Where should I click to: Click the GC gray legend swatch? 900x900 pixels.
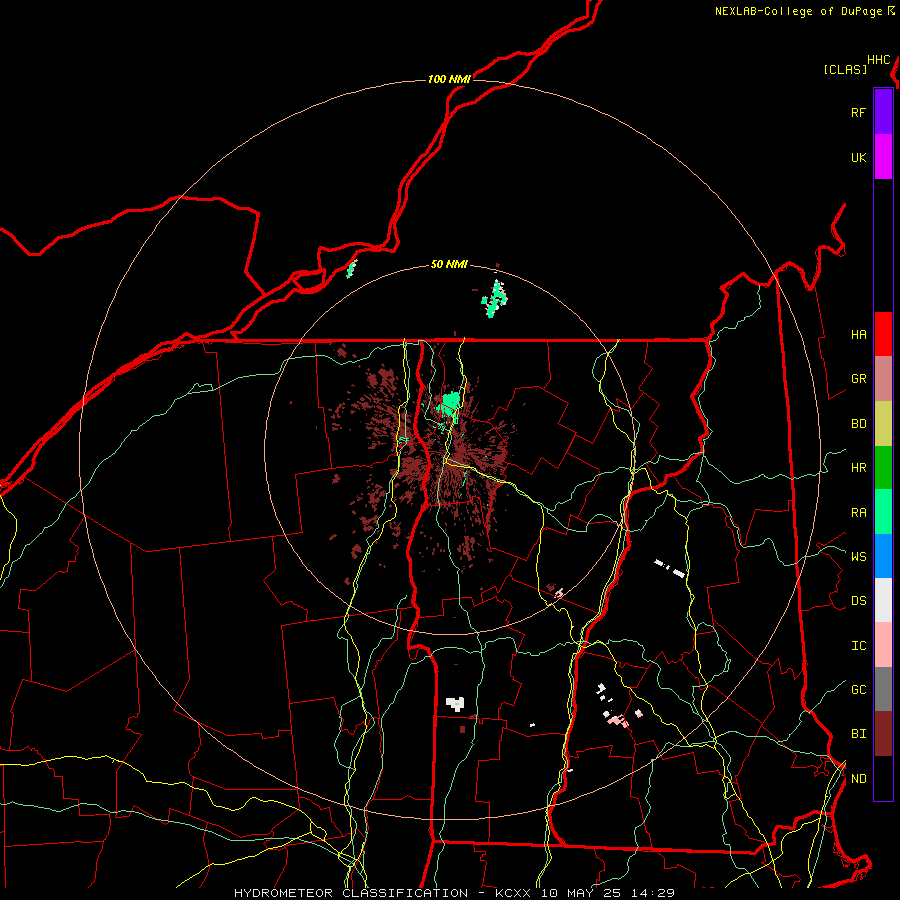click(x=883, y=689)
